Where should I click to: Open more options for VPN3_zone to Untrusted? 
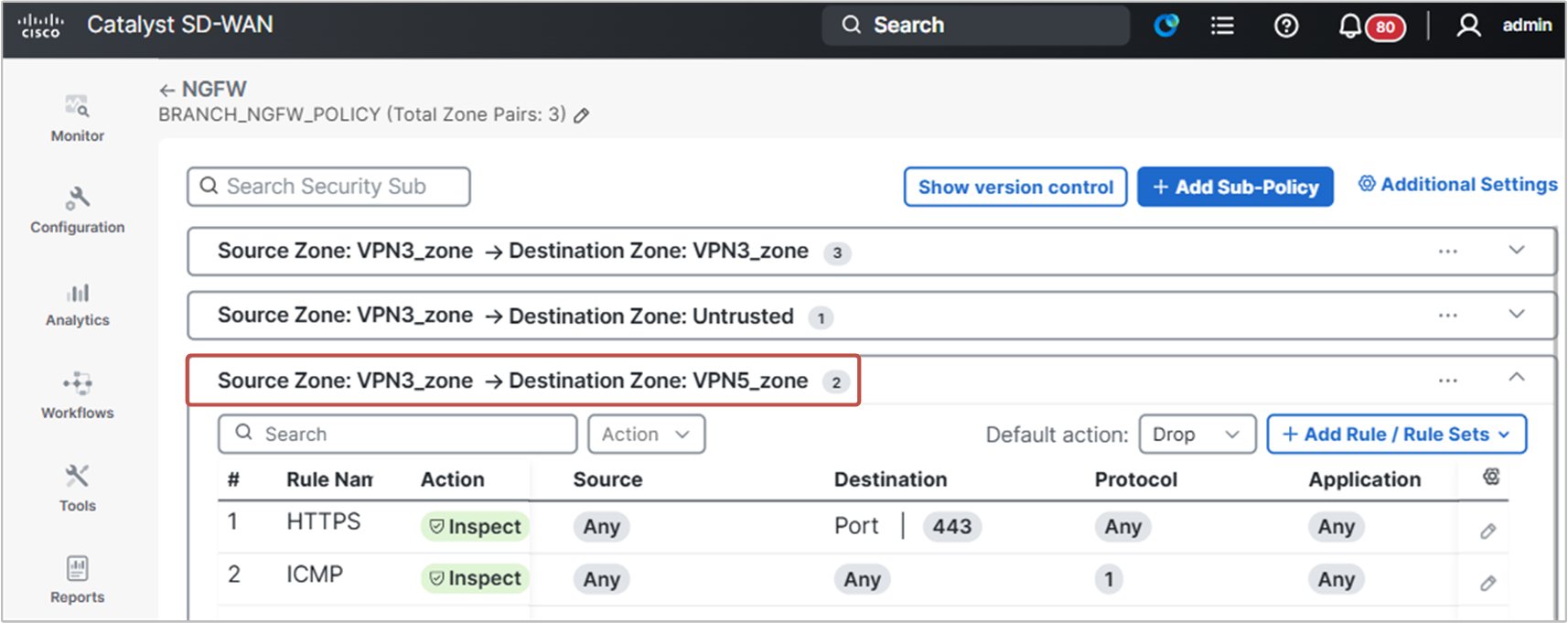tap(1447, 315)
